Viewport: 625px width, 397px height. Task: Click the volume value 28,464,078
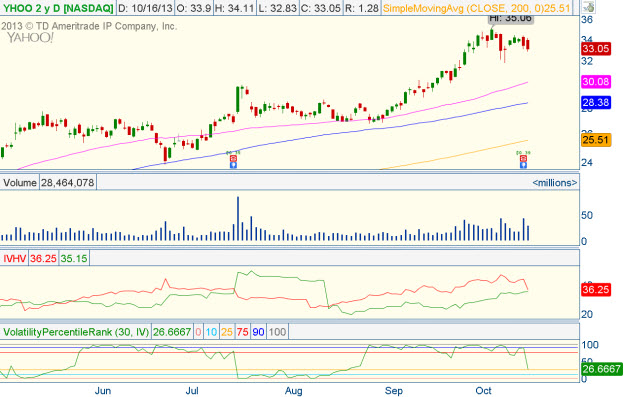click(68, 183)
